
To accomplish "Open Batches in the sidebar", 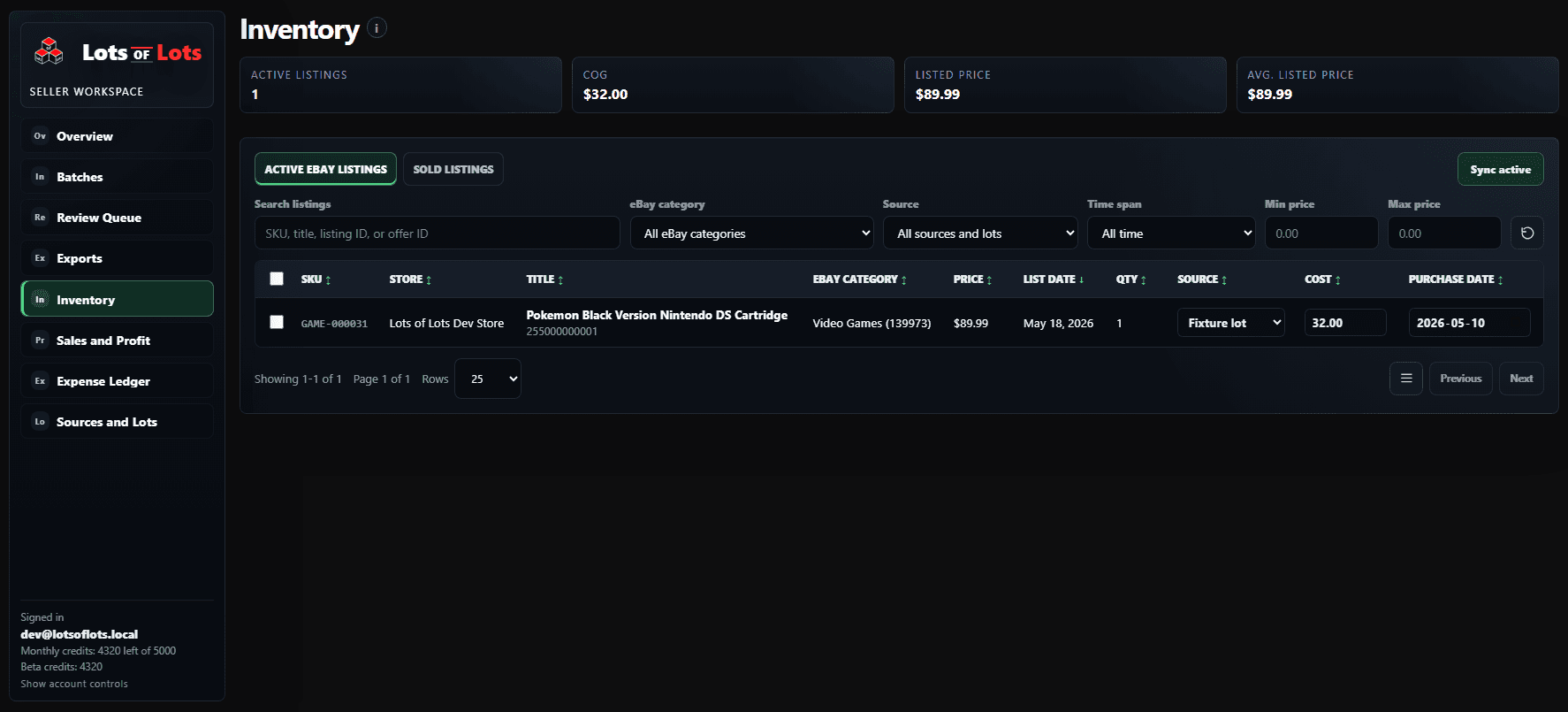I will (x=117, y=177).
